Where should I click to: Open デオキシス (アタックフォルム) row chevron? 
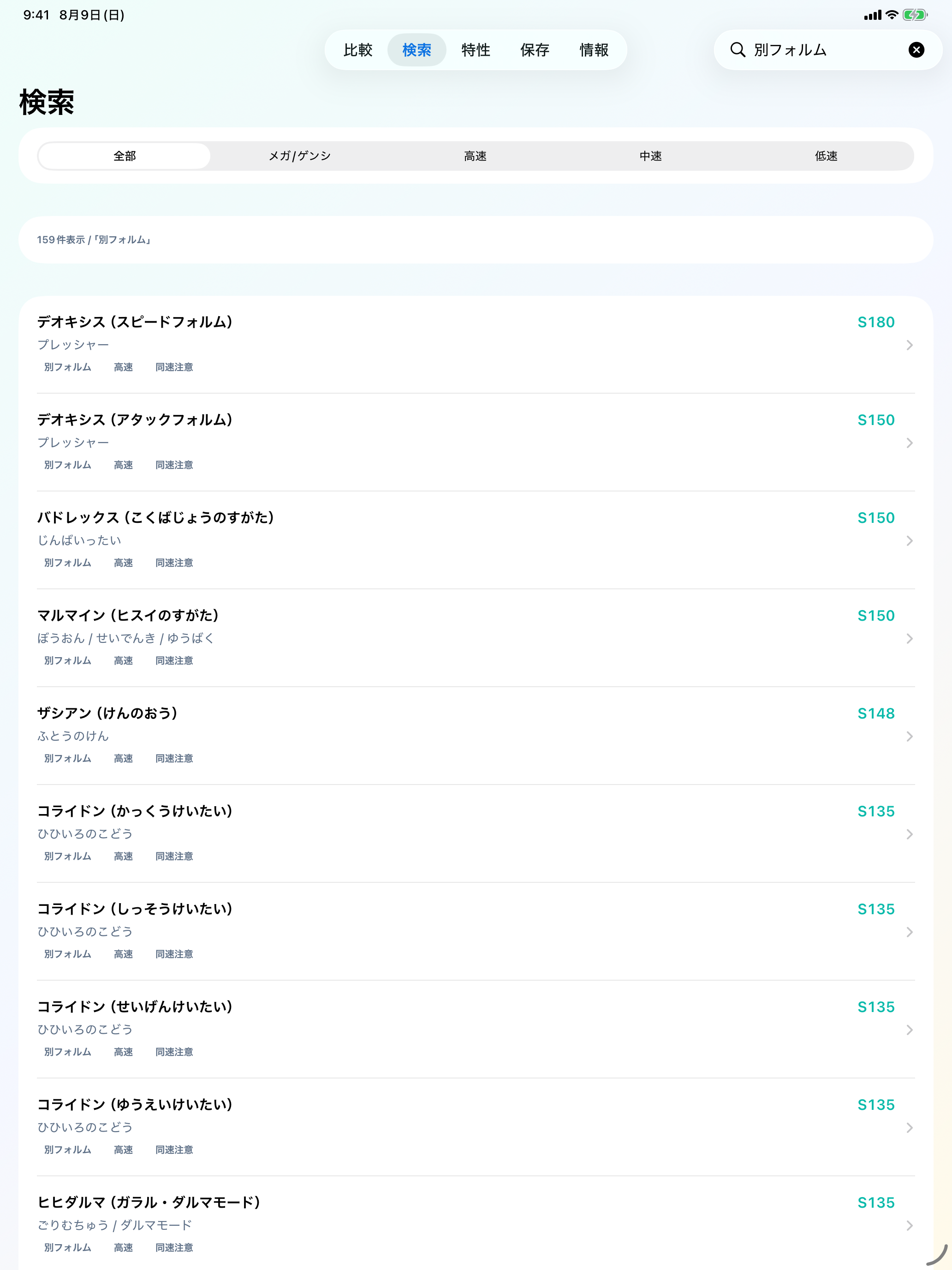click(910, 443)
